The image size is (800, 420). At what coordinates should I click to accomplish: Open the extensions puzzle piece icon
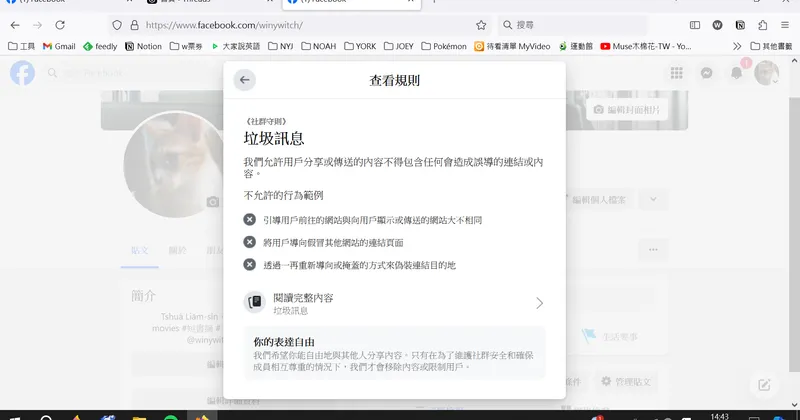point(762,25)
